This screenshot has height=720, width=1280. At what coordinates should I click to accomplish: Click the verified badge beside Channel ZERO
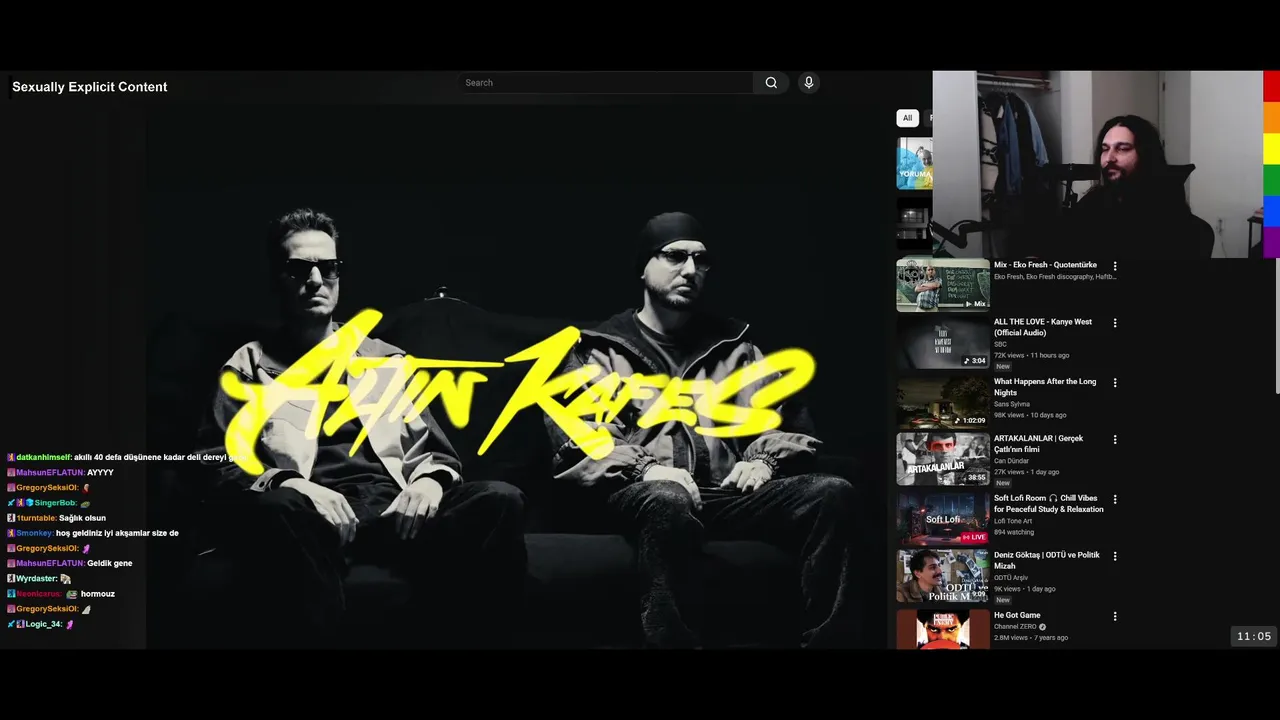(1042, 627)
